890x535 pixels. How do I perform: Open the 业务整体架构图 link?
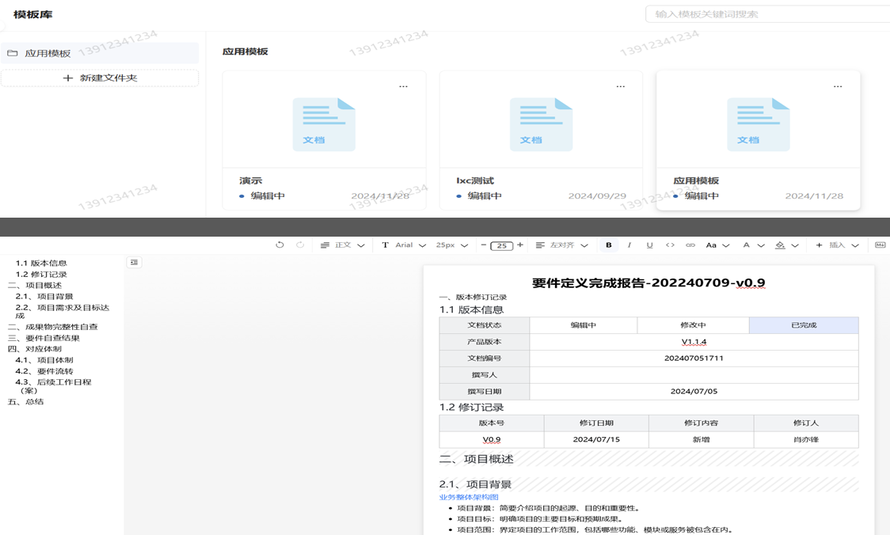(469, 497)
